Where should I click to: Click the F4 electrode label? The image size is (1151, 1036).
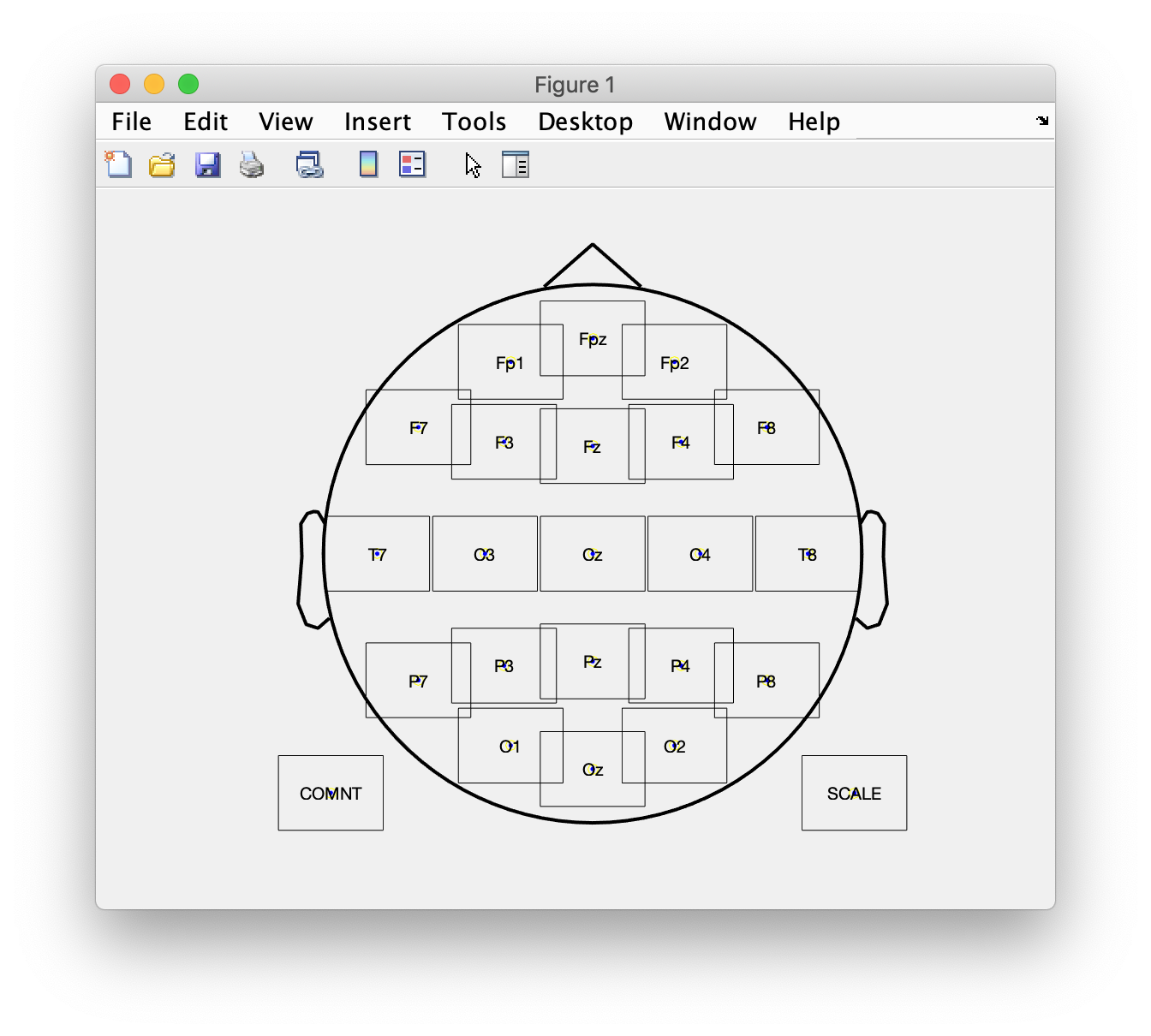681,443
